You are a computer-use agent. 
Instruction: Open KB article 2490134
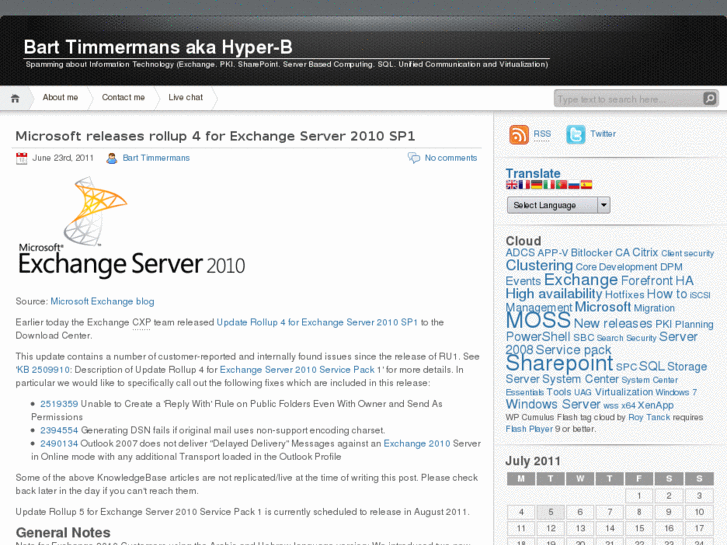coord(59,444)
